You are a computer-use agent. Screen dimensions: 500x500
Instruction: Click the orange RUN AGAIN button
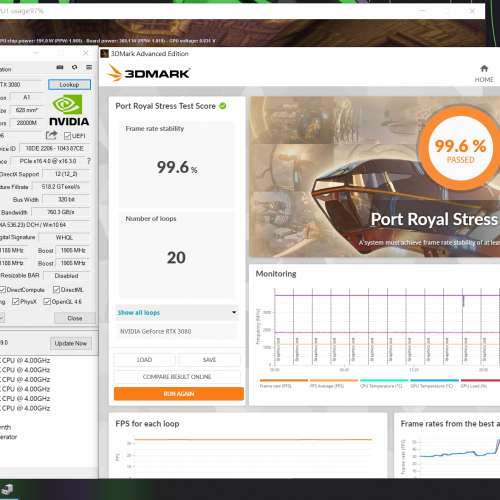pos(179,394)
